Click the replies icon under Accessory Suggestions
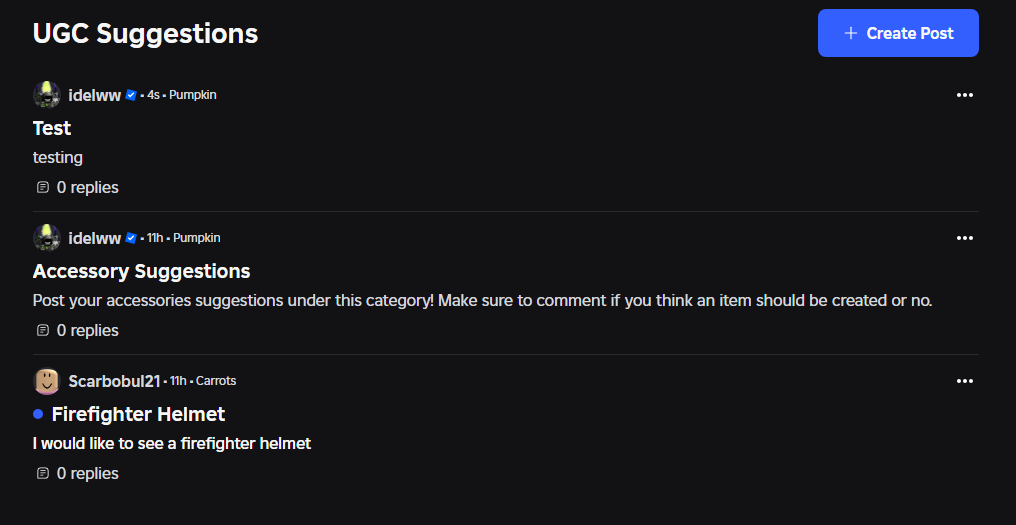Image resolution: width=1016 pixels, height=525 pixels. click(42, 330)
